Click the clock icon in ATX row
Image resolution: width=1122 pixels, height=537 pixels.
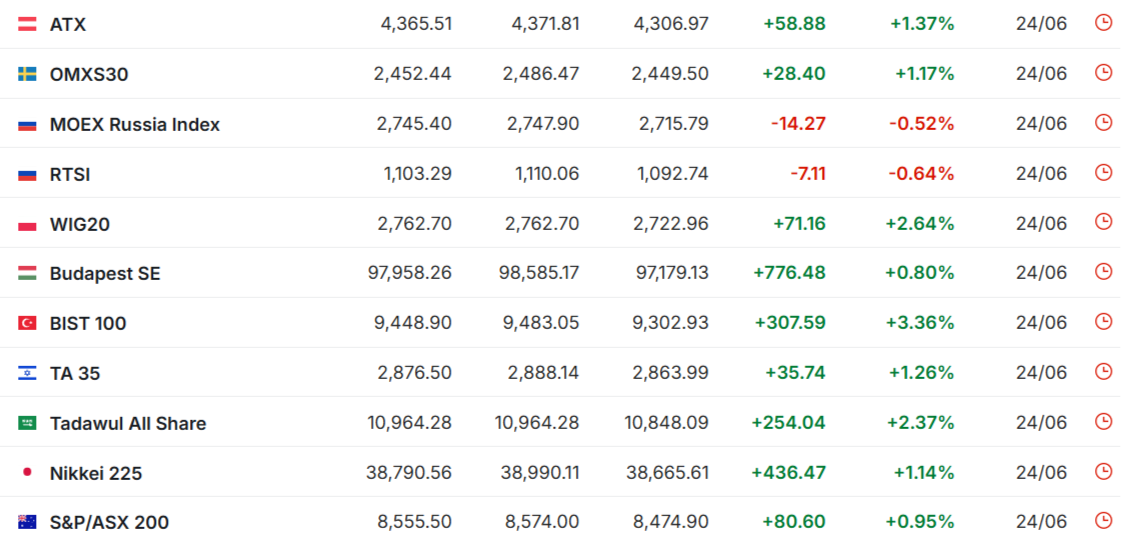pos(1103,23)
